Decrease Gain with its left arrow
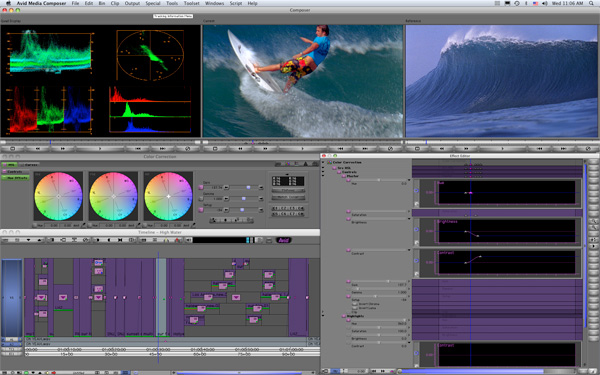This screenshot has height=375, width=600. [226, 188]
